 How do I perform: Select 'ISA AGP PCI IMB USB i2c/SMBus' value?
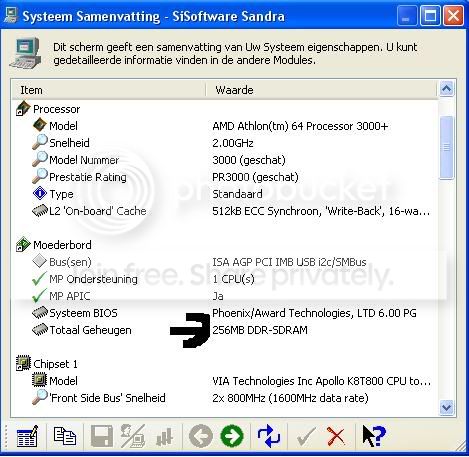289,262
